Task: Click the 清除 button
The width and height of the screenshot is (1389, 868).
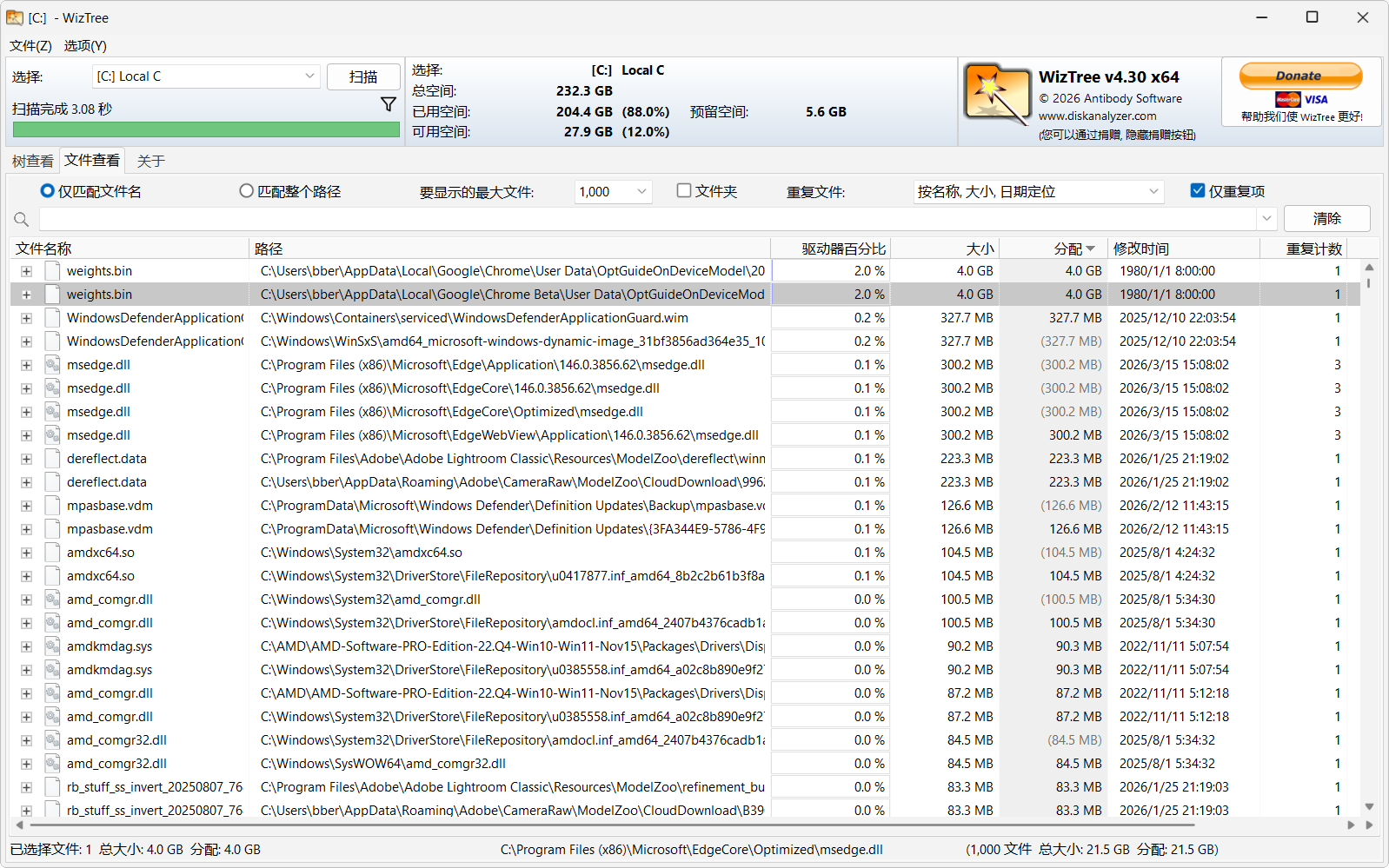Action: point(1327,219)
